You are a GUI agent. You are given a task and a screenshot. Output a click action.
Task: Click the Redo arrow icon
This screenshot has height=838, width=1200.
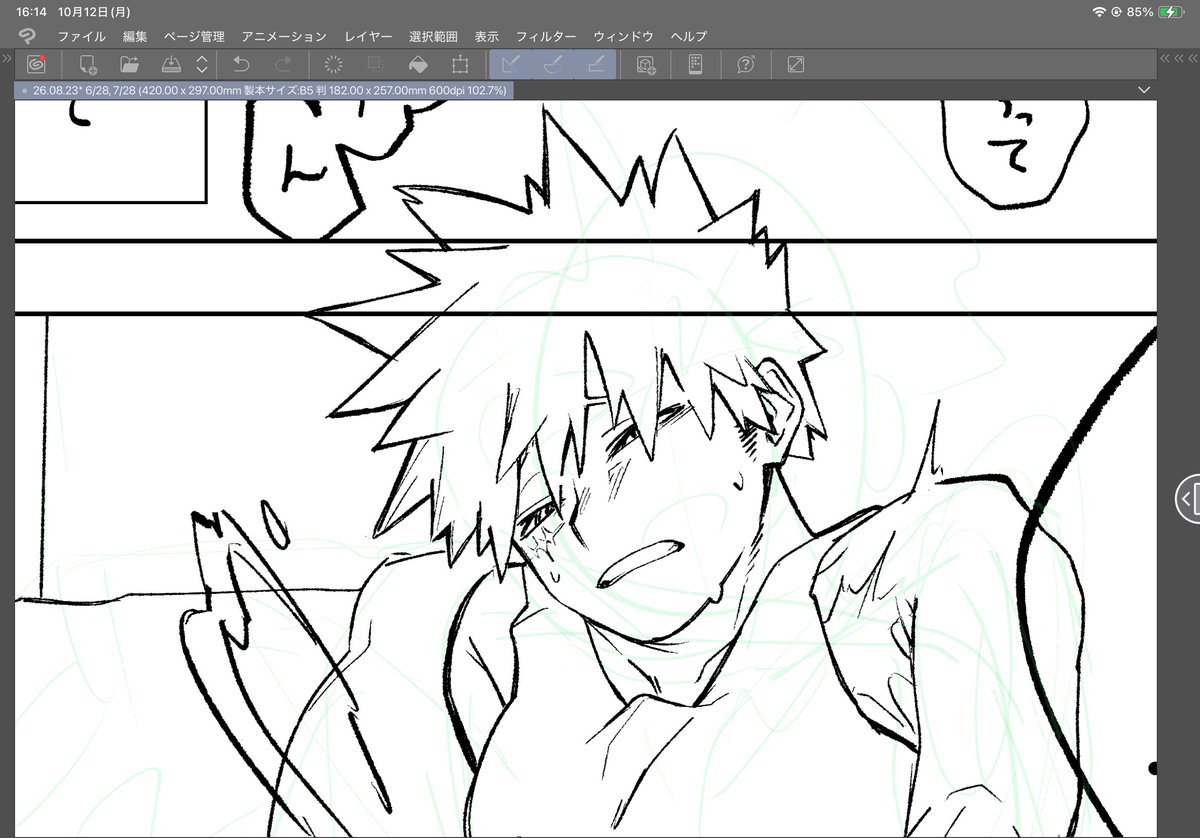click(x=283, y=65)
